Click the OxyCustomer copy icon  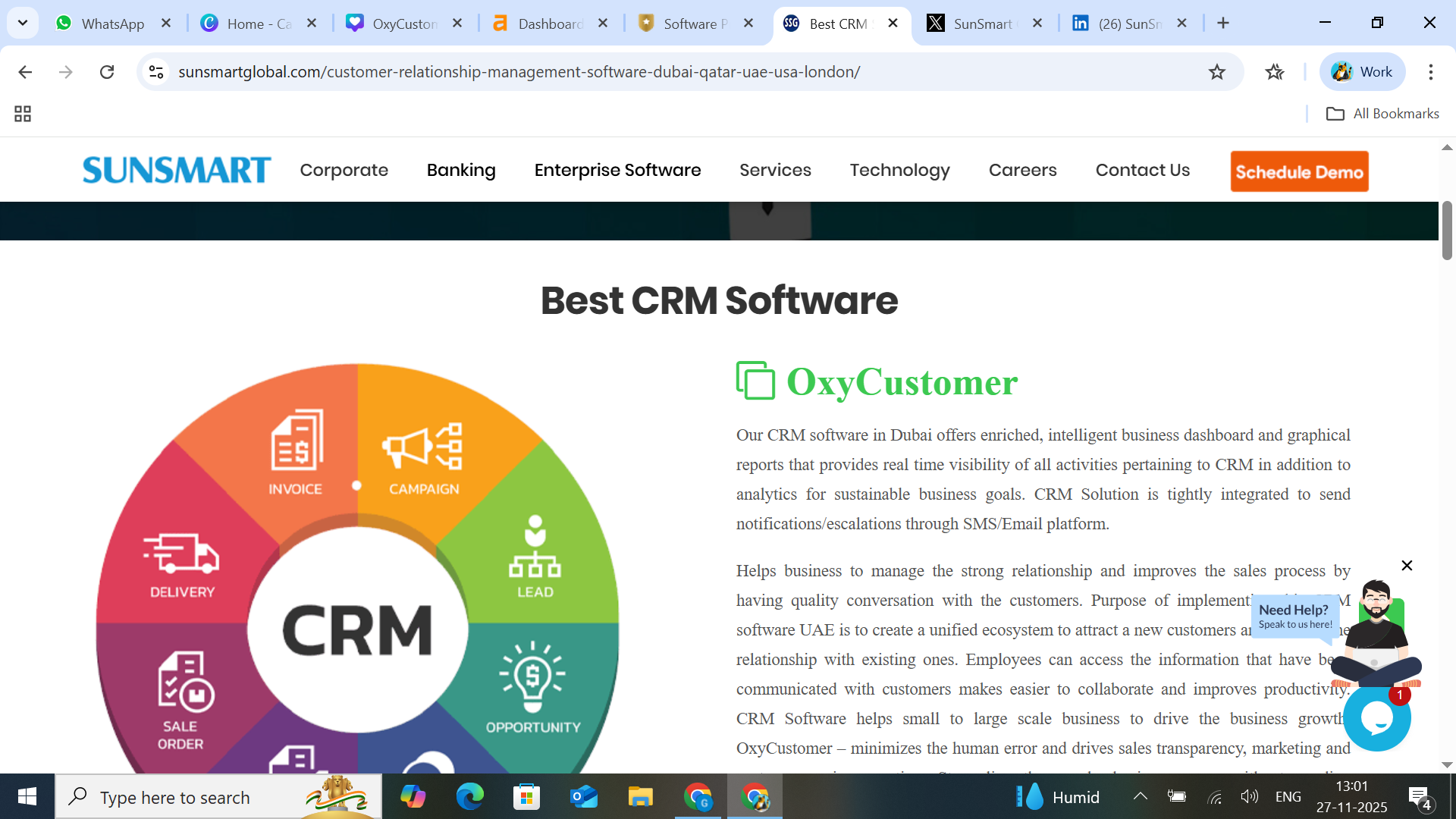(x=755, y=381)
